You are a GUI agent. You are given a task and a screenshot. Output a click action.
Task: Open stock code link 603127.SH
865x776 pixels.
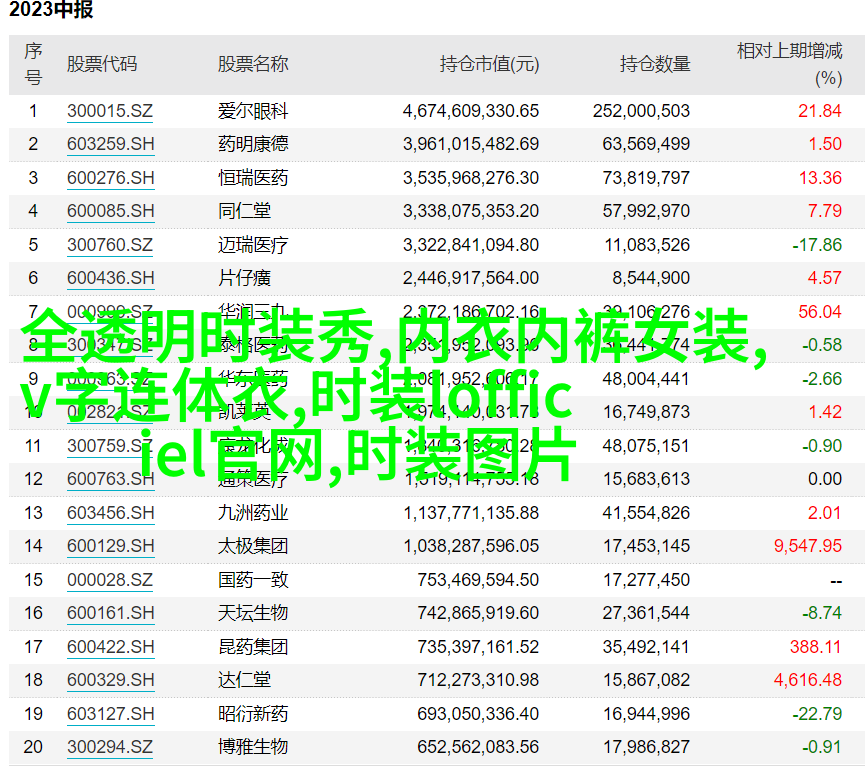click(x=110, y=714)
